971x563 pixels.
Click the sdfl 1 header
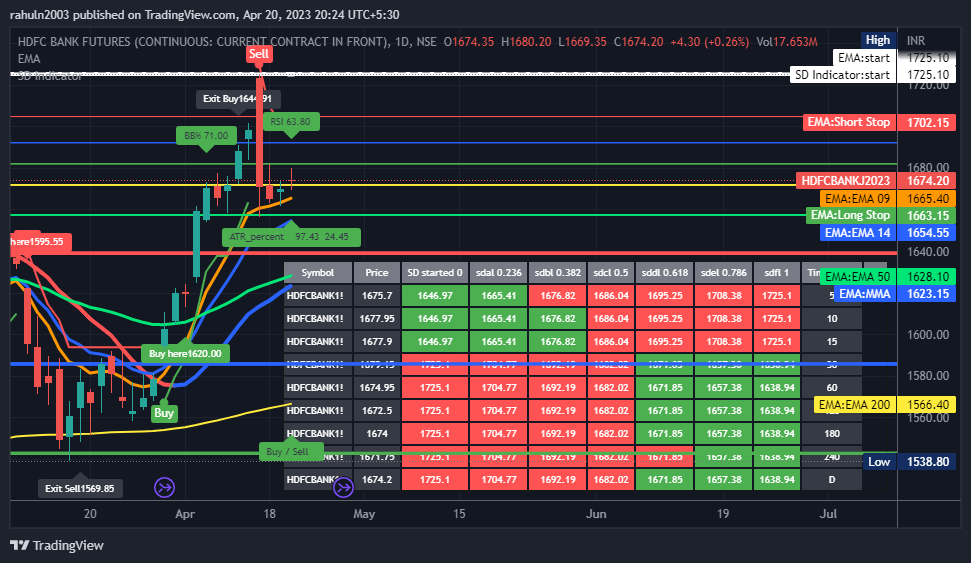point(777,273)
